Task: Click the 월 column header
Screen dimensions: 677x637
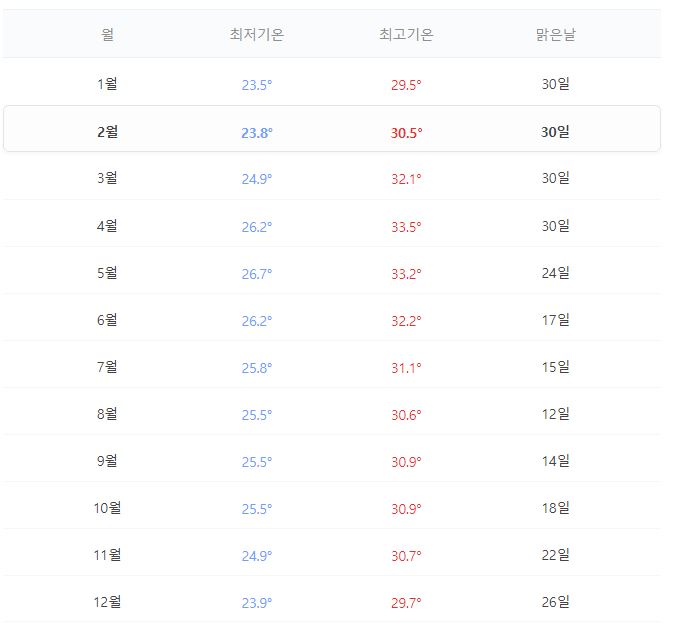Action: coord(108,34)
